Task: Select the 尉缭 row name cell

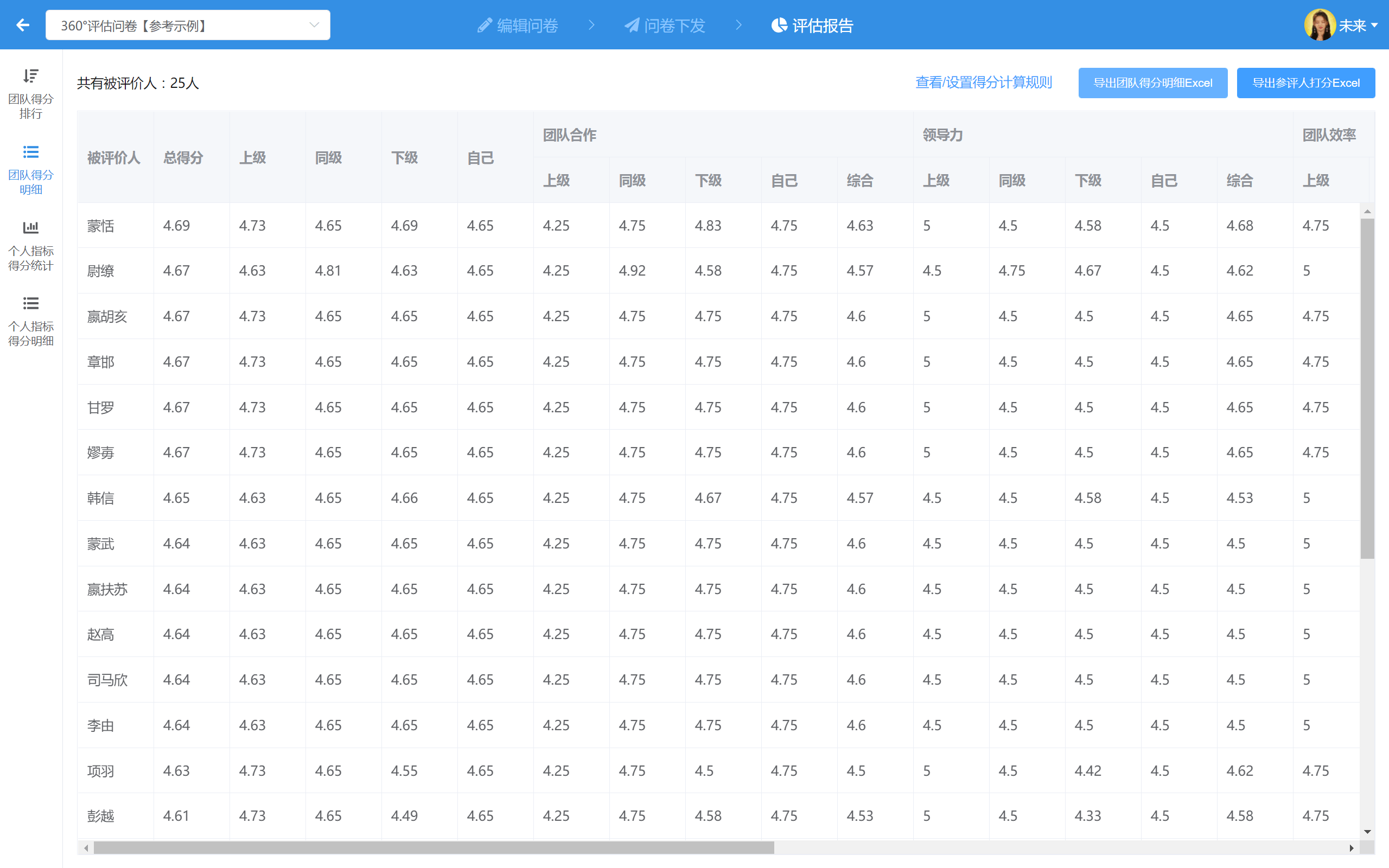Action: [x=115, y=271]
